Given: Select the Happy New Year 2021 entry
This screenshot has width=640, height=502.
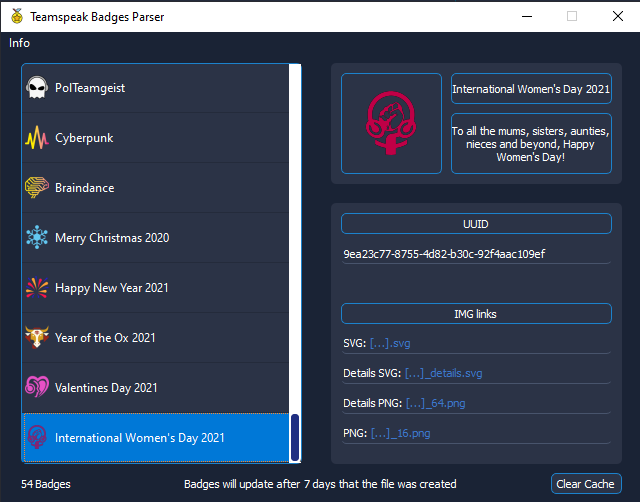Looking at the screenshot, I should 156,288.
